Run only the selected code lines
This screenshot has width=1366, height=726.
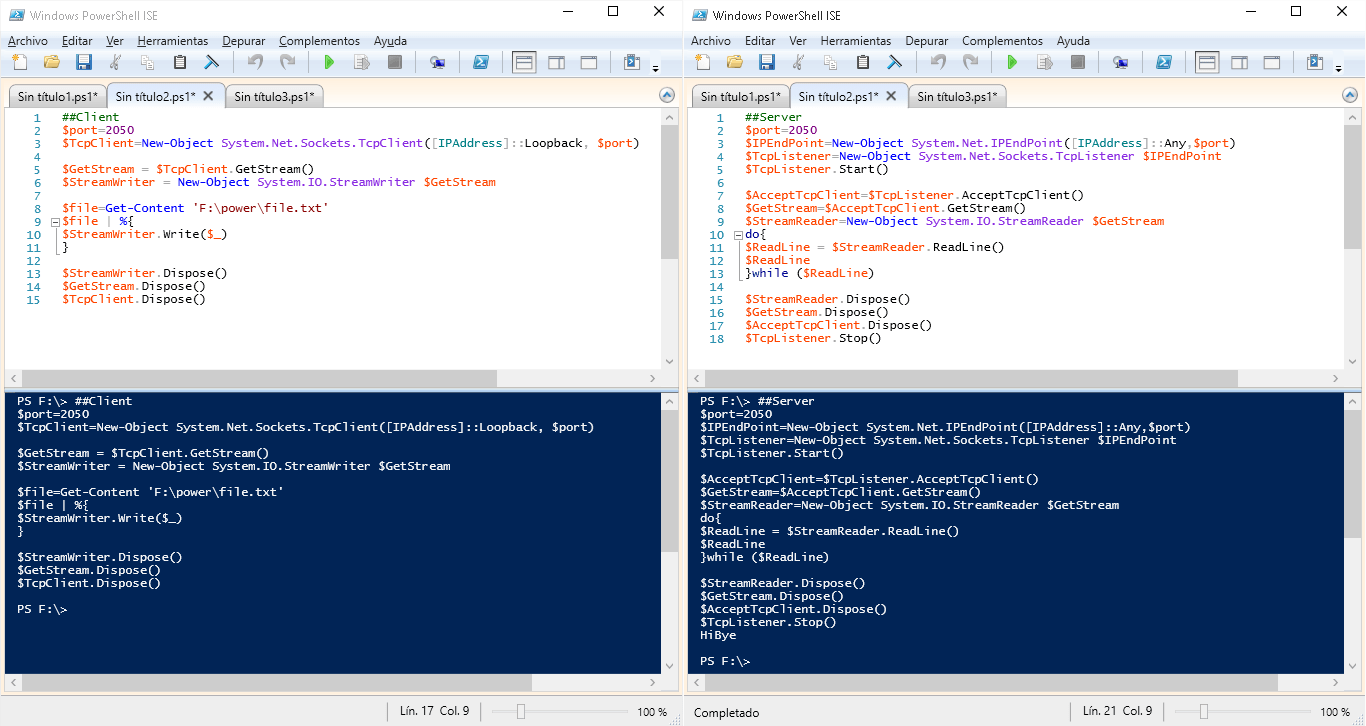tap(361, 61)
